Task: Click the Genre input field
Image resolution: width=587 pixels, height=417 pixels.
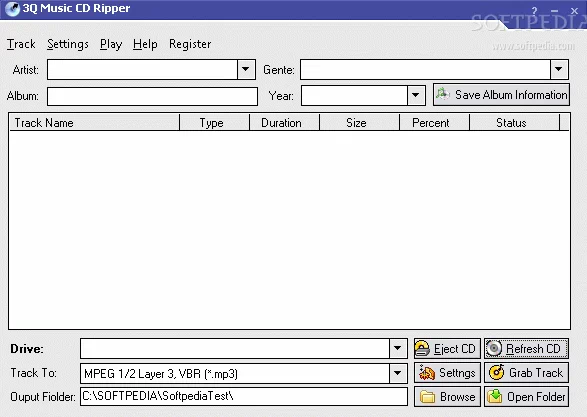Action: (426, 69)
